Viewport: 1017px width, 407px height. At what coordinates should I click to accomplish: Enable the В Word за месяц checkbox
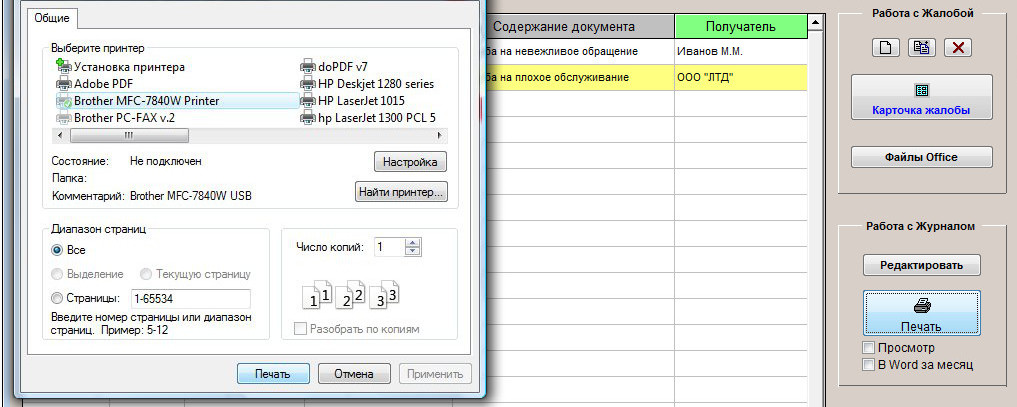[x=868, y=364]
